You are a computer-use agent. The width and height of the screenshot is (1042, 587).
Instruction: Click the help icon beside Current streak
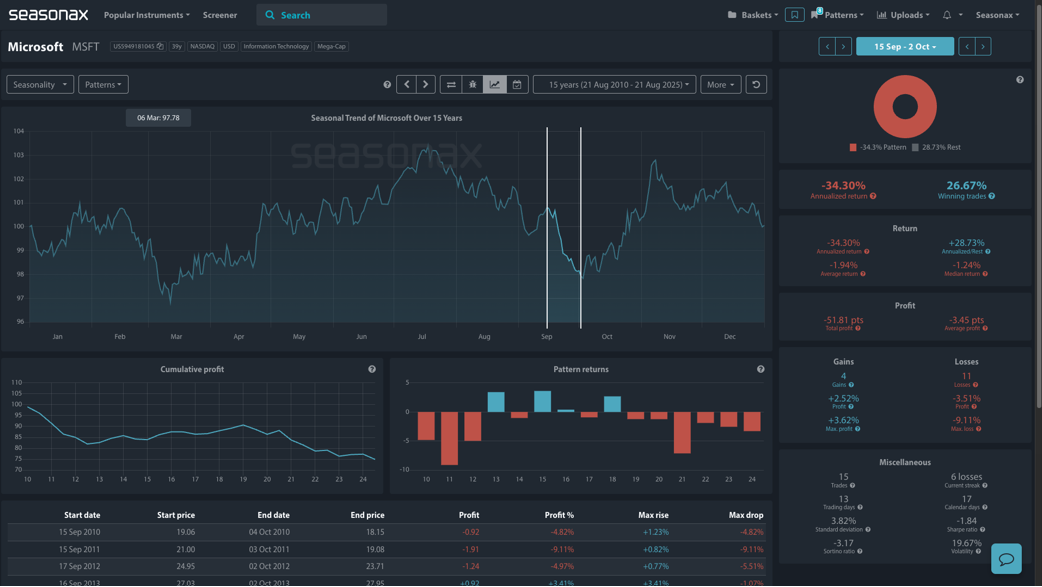[985, 485]
